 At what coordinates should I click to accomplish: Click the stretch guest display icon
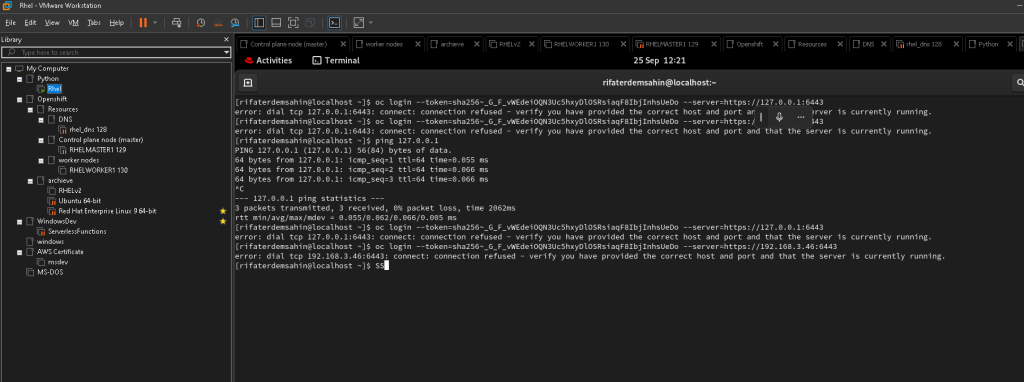359,22
